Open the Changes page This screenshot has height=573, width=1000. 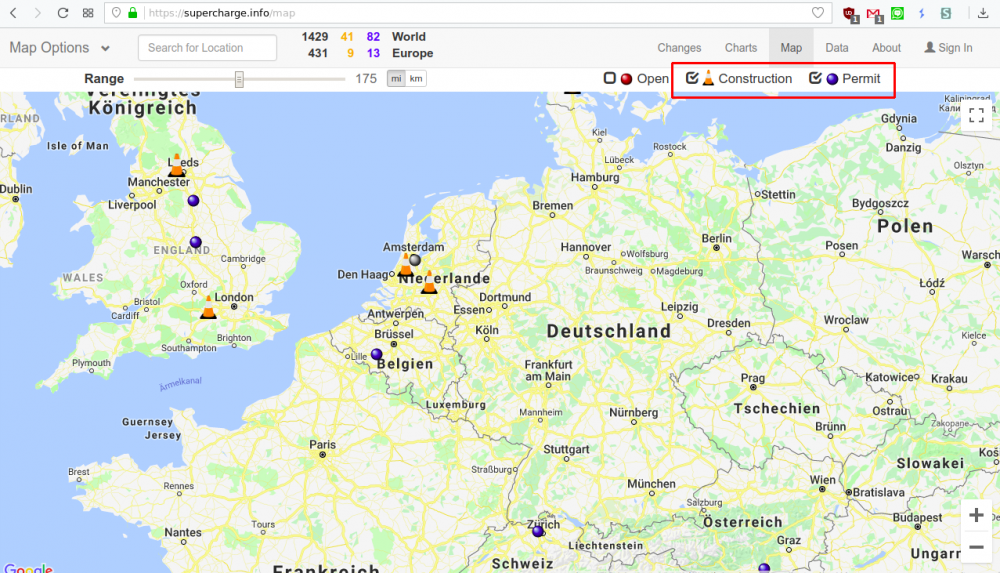click(x=679, y=48)
